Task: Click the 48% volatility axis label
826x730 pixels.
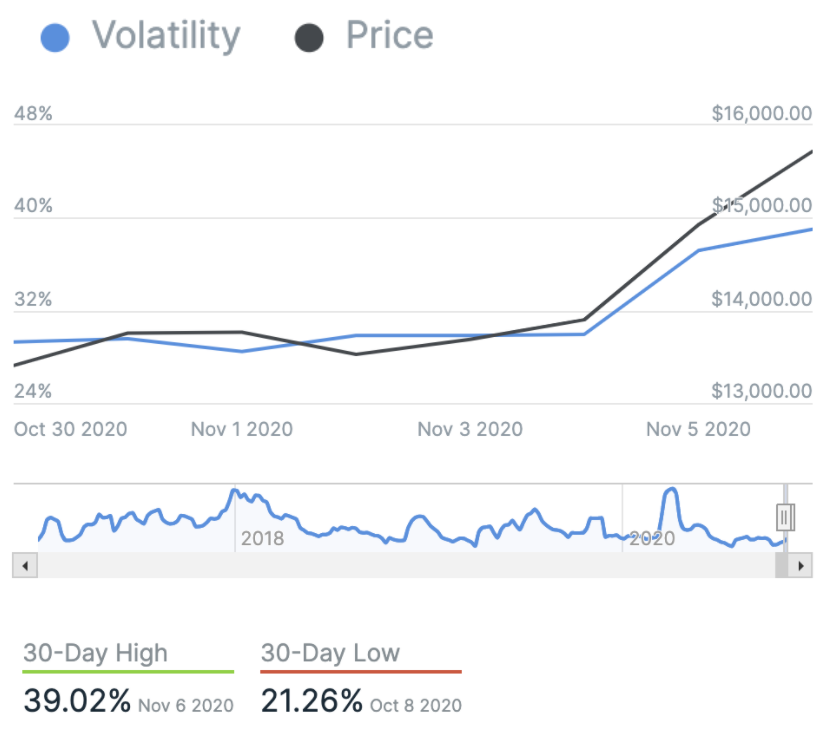Action: [33, 113]
